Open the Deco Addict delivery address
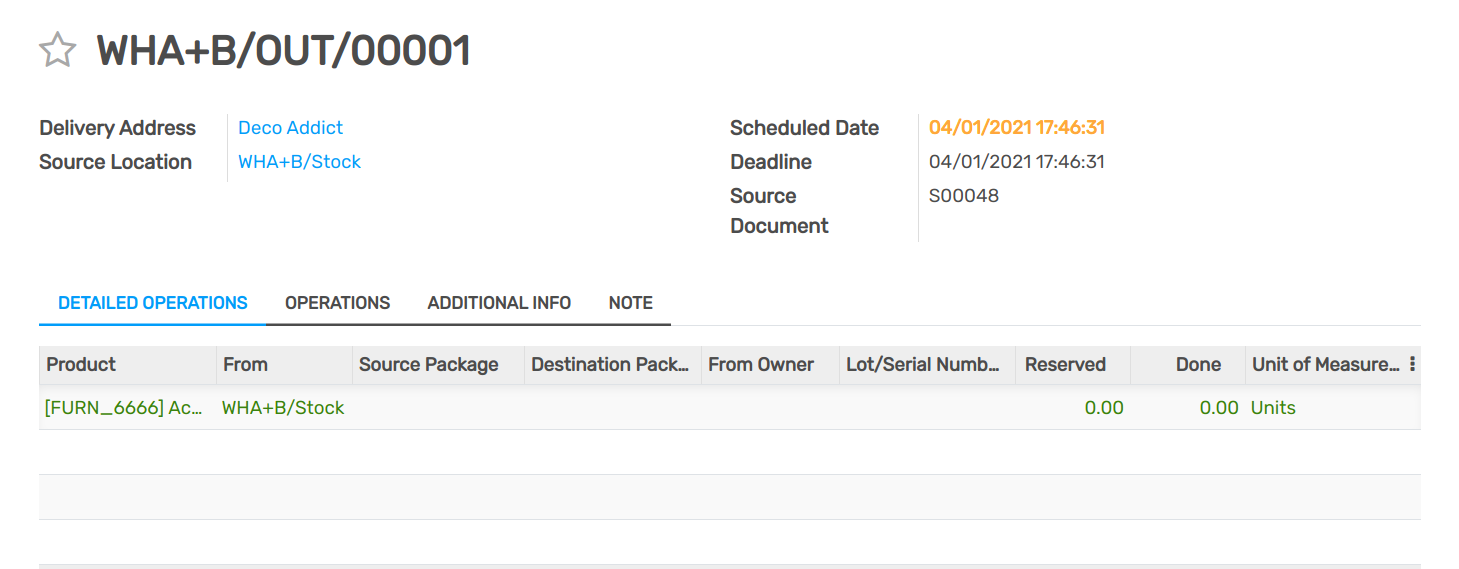The image size is (1459, 569). tap(290, 128)
